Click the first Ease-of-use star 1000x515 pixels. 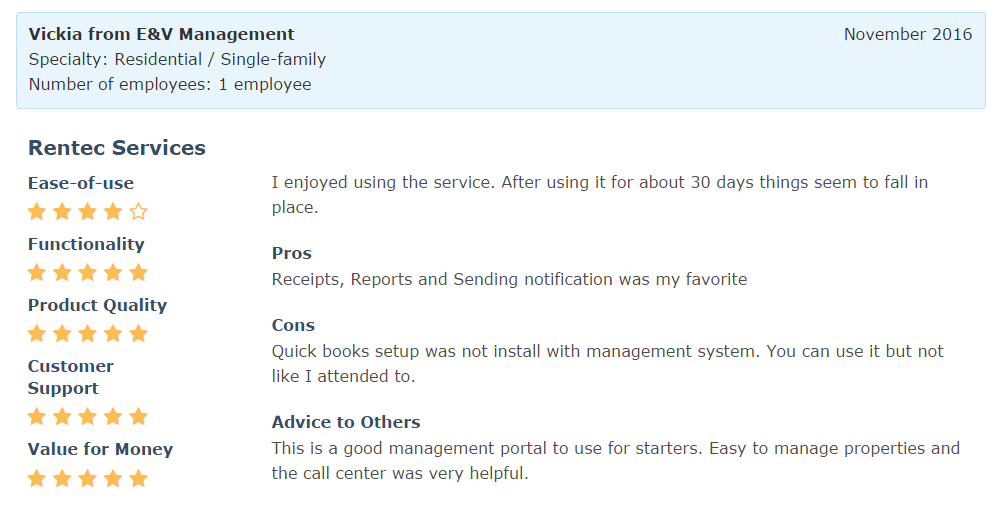click(x=37, y=212)
